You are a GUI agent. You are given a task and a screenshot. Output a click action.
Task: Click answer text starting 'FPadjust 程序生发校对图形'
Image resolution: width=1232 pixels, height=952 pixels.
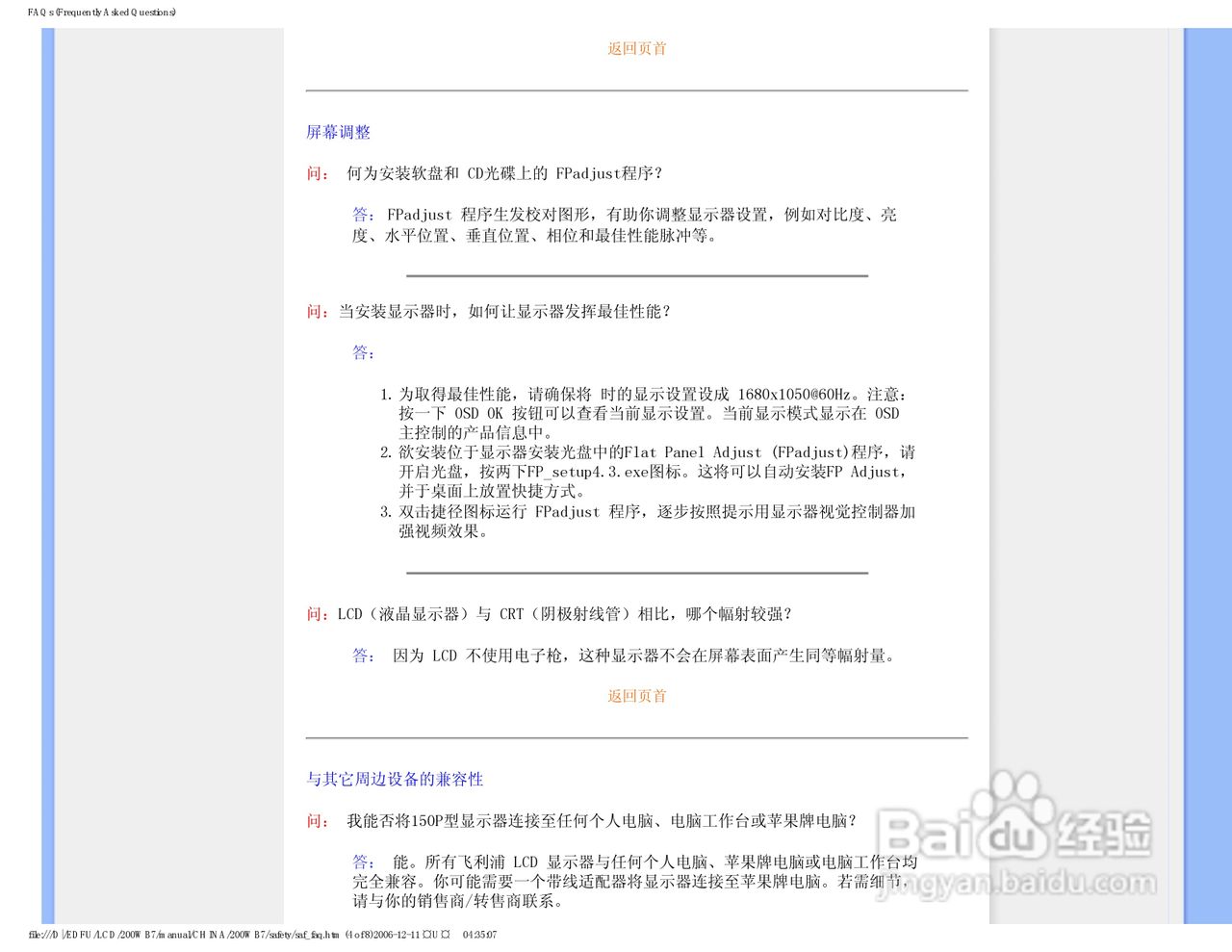point(625,225)
